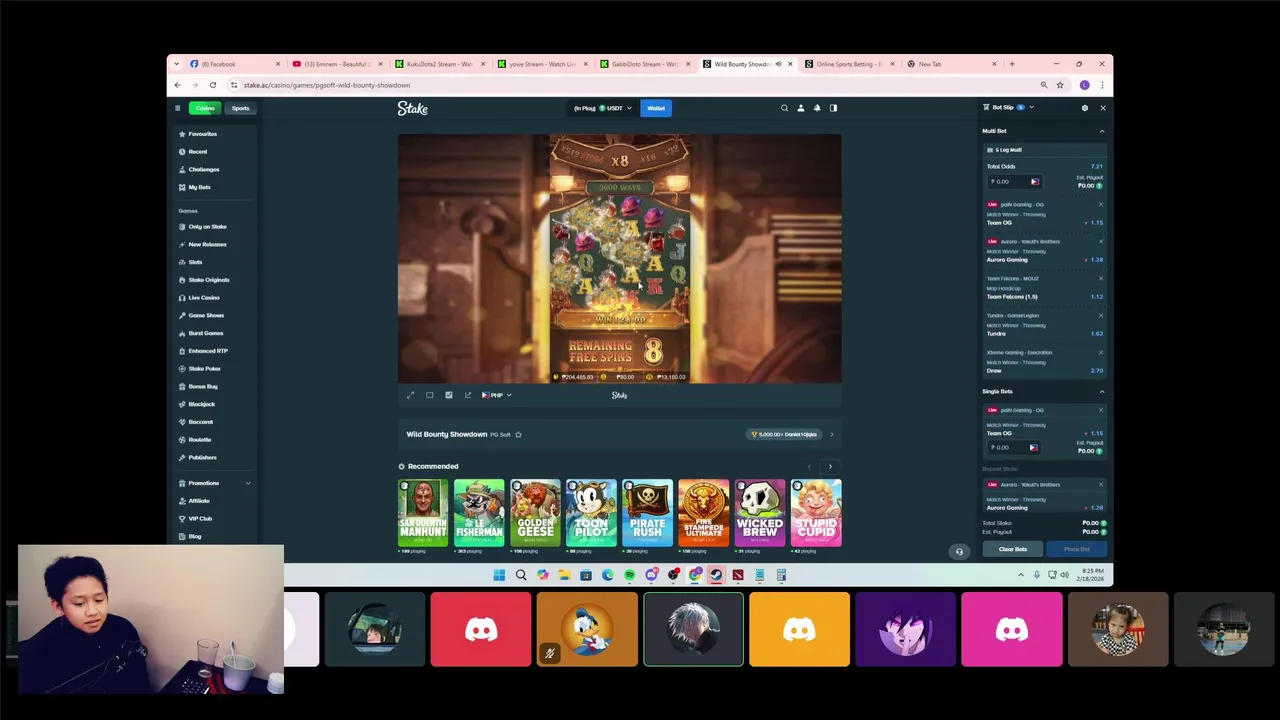Click the Clear Bets button
Image resolution: width=1280 pixels, height=720 pixels.
[1012, 549]
